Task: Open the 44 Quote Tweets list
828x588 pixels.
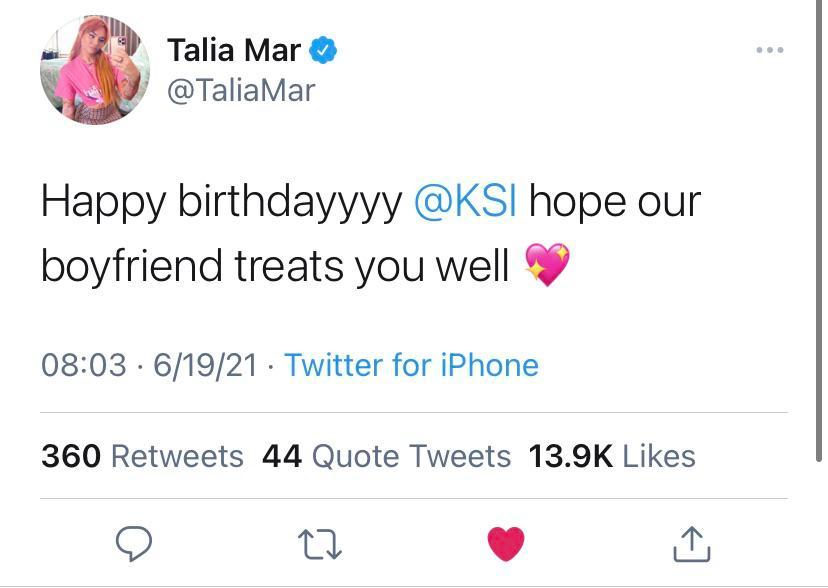Action: coord(386,455)
